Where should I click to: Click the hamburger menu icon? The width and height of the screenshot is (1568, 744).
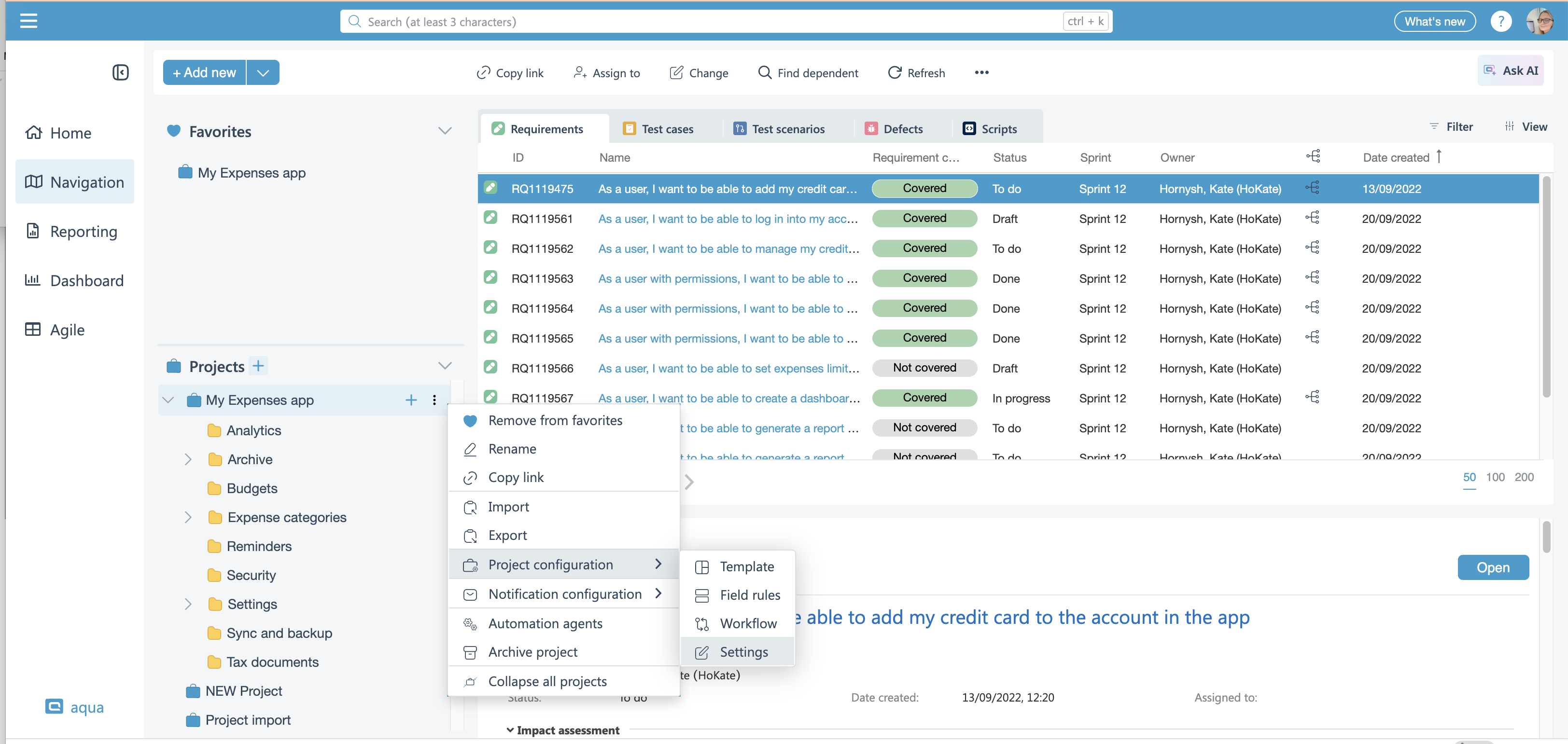28,21
